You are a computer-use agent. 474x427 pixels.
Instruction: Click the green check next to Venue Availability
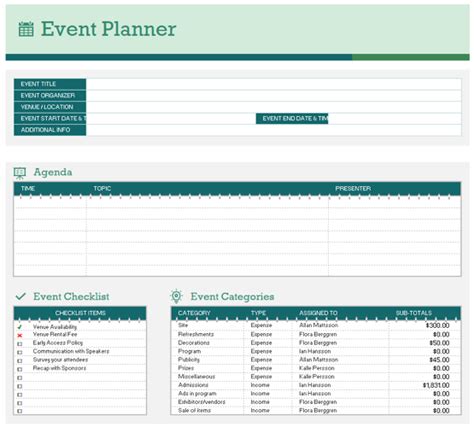pyautogui.click(x=20, y=327)
